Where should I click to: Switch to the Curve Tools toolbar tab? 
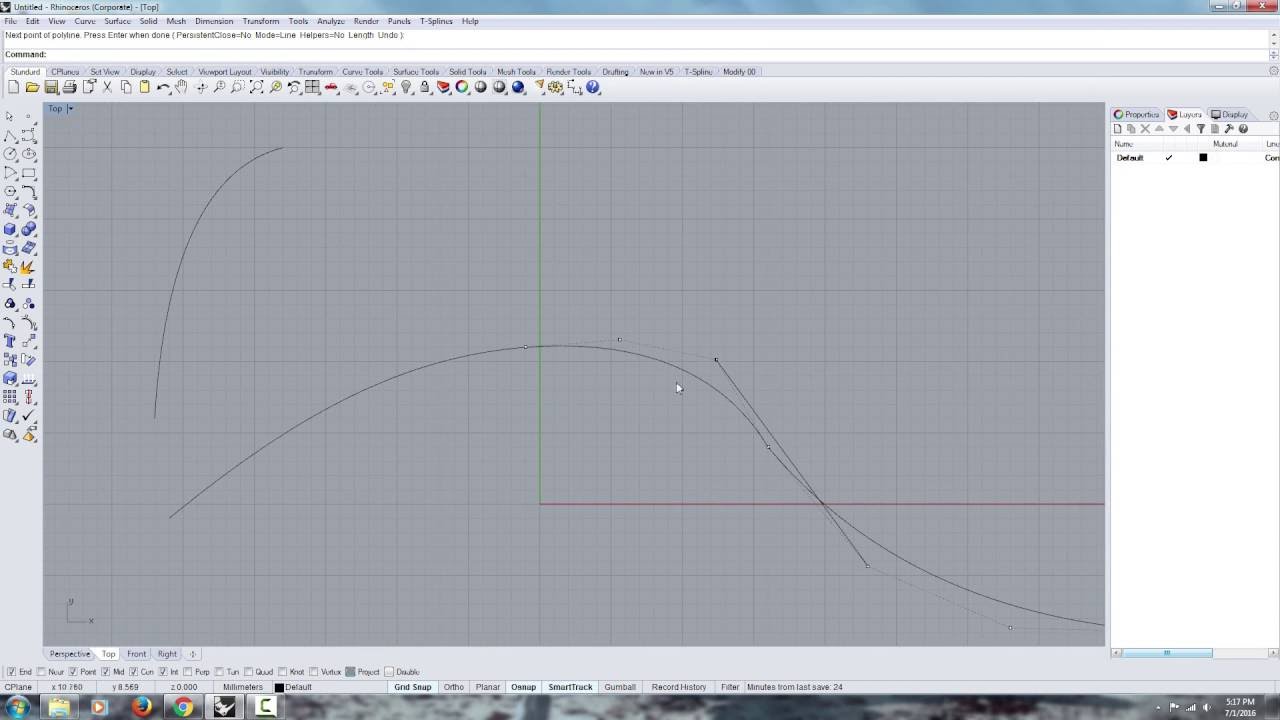pyautogui.click(x=362, y=72)
